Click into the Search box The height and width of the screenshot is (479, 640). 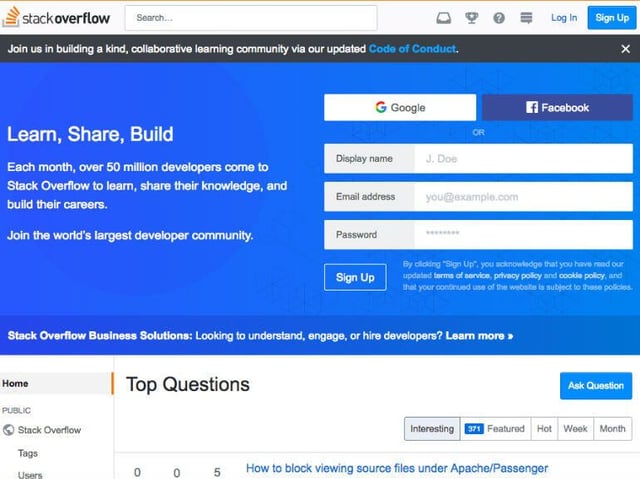(251, 18)
